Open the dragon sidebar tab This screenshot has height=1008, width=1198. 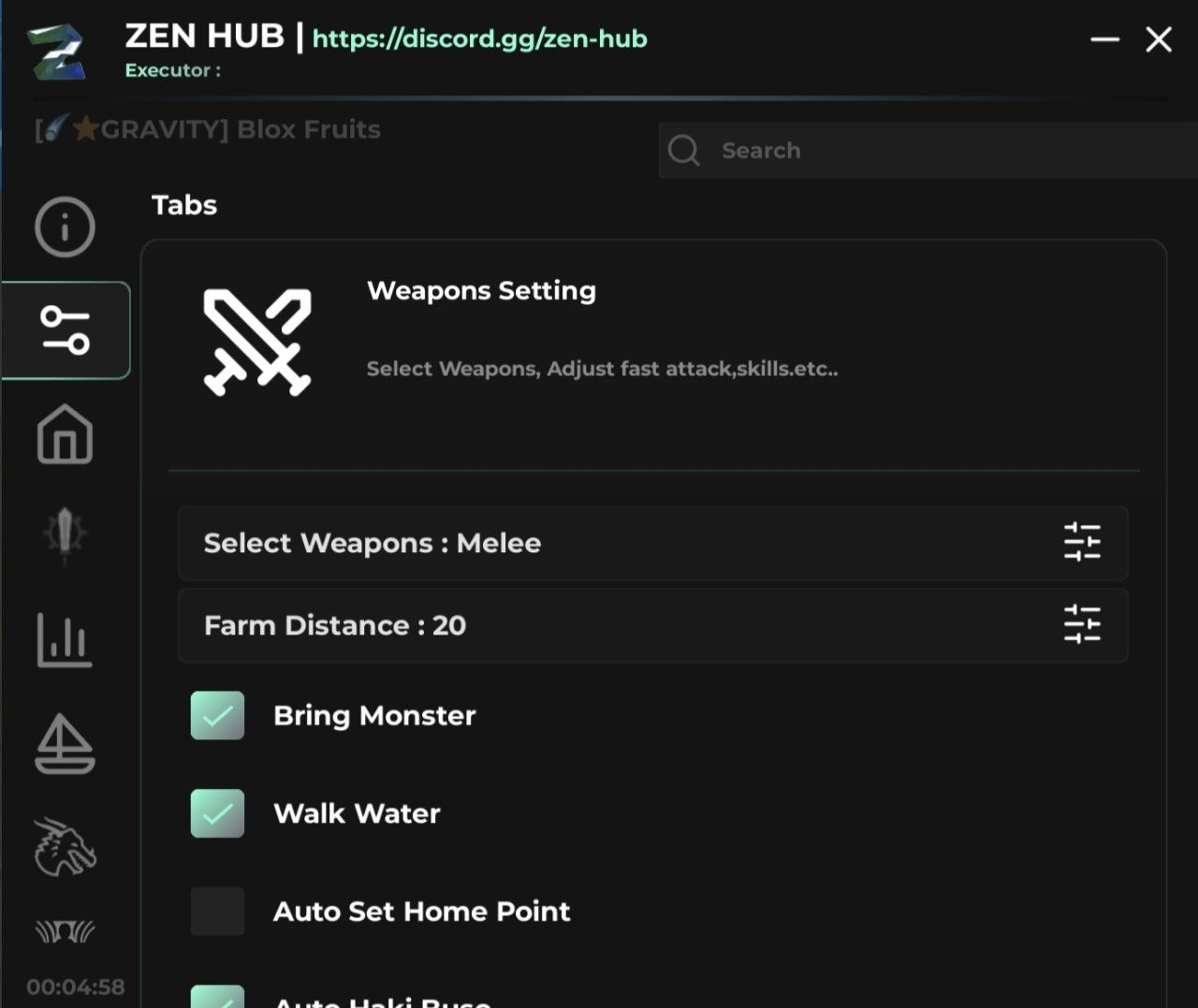coord(65,847)
